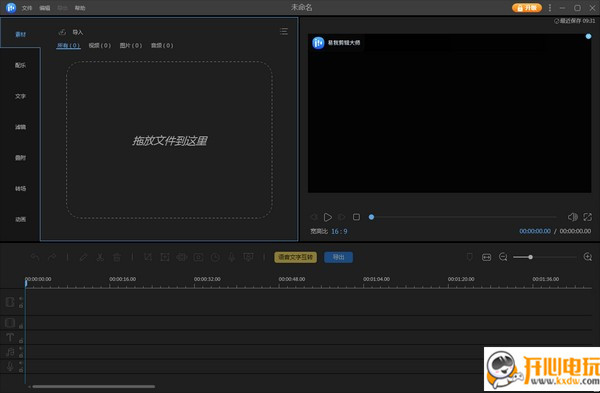
Task: Switch to the 视频 (0) tab
Action: click(99, 45)
